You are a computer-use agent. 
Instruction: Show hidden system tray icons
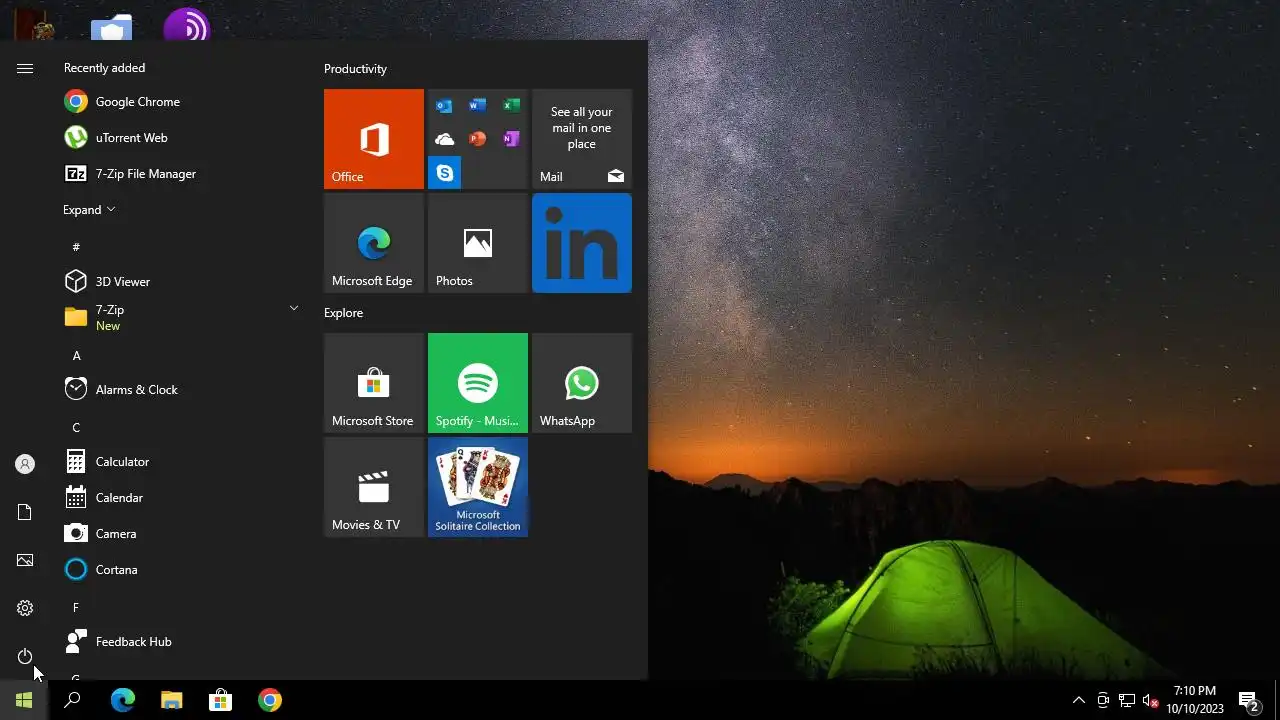(1079, 700)
